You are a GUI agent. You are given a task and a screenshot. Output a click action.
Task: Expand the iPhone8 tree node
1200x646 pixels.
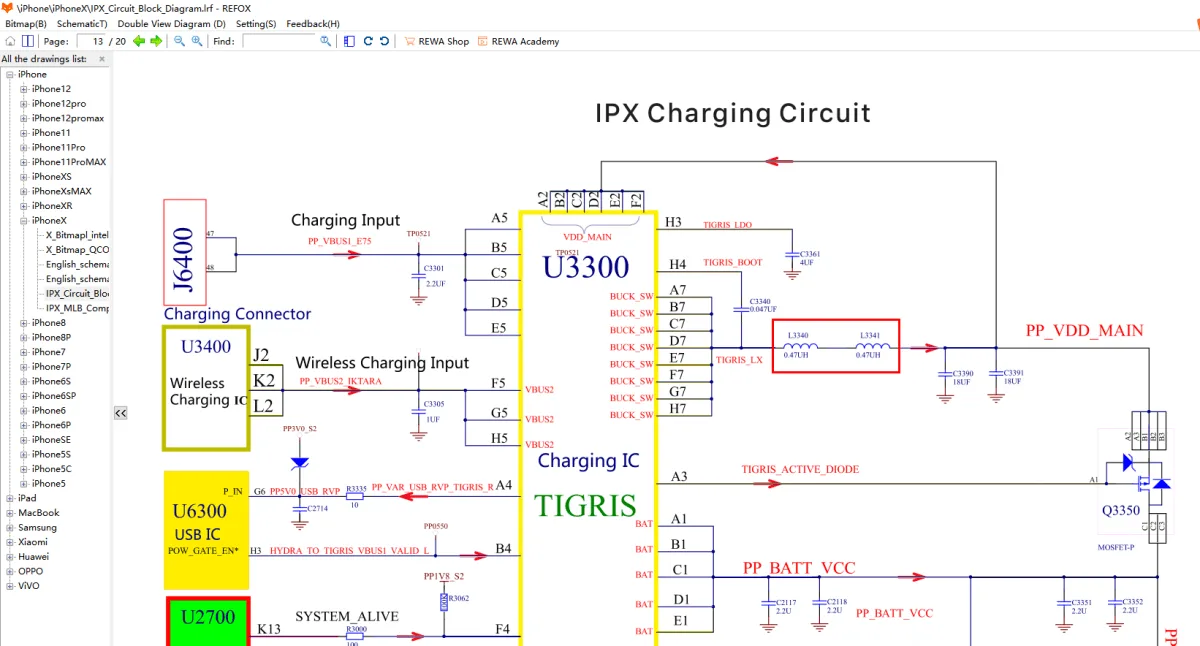pos(24,323)
